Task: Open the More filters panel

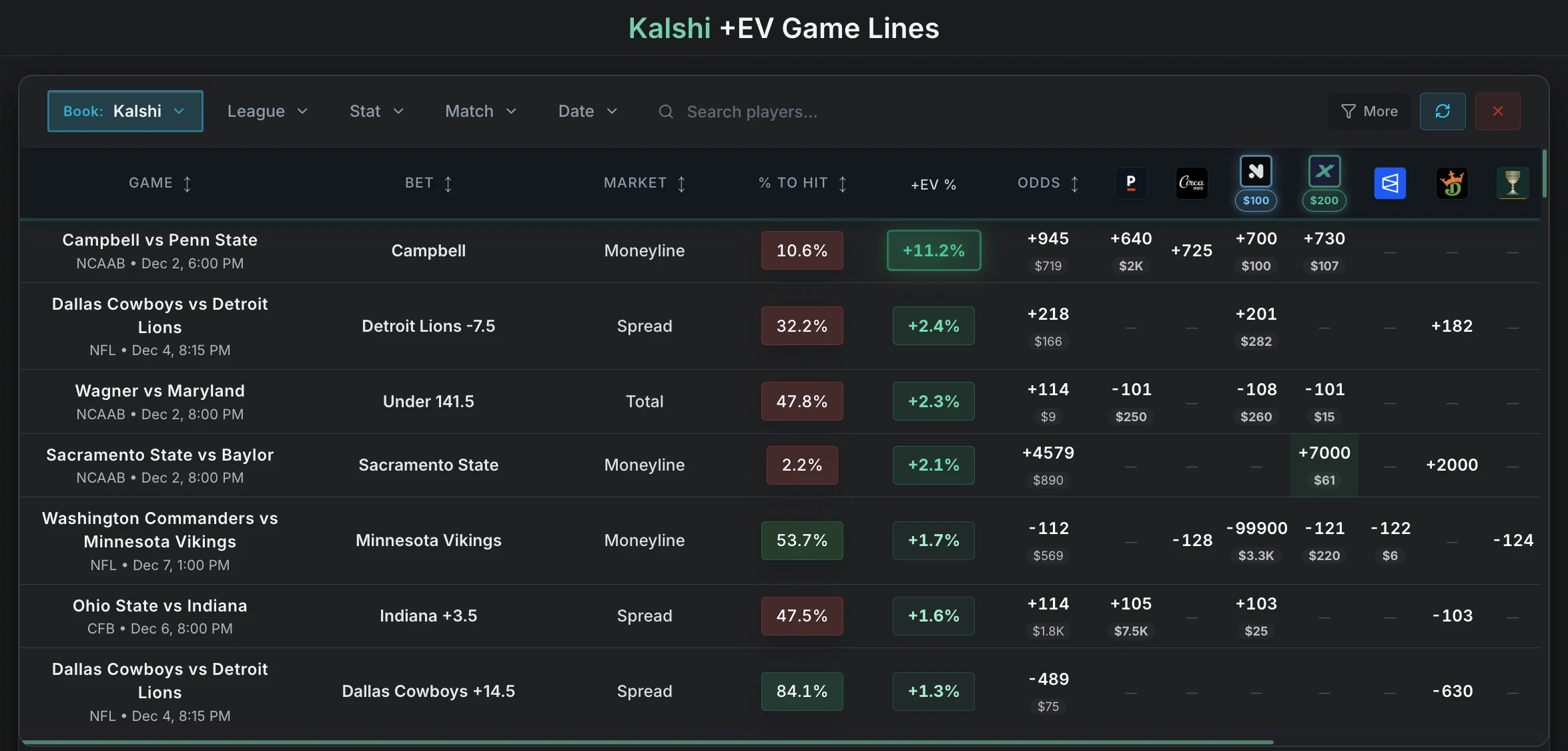Action: tap(1369, 111)
